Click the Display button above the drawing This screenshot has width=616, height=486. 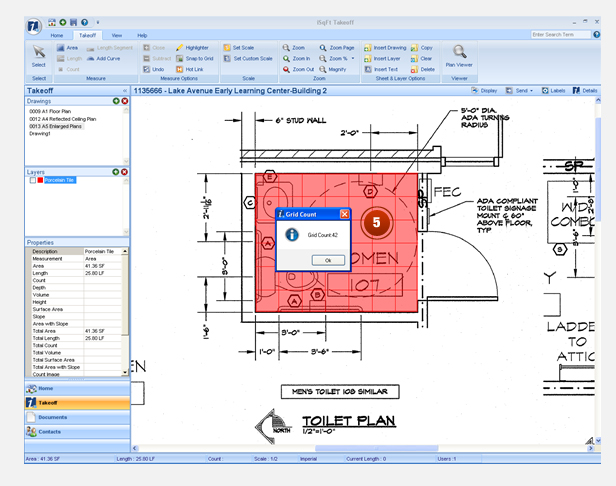coord(484,91)
